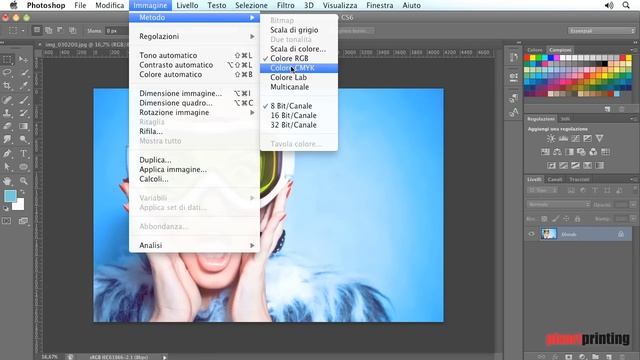Open the layer filter type dropdown
This screenshot has height=360, width=640.
coord(542,191)
